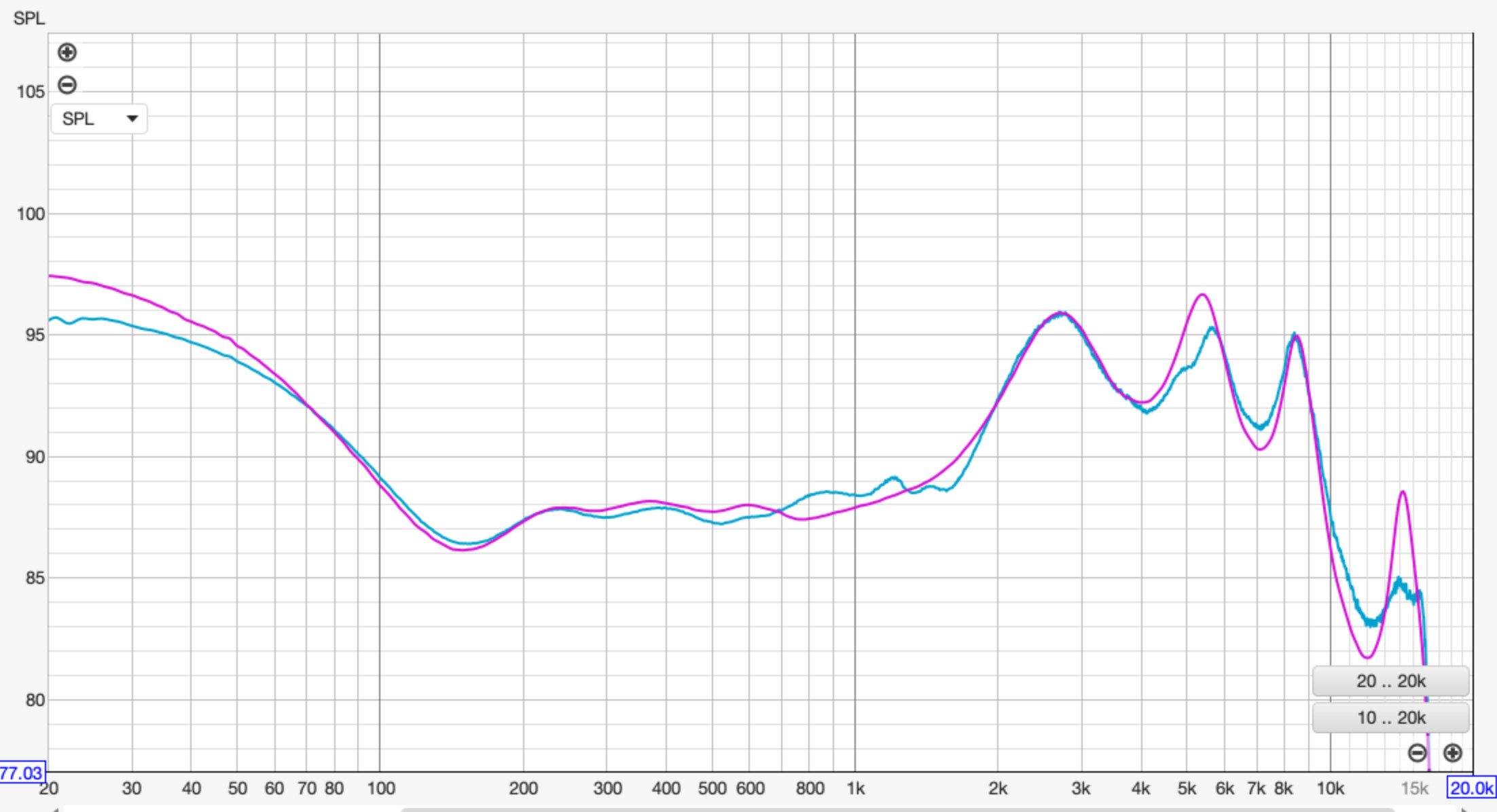Zoom in horizontally with bottom-right plus icon
Screen dimensions: 1497x812
coord(1452,753)
